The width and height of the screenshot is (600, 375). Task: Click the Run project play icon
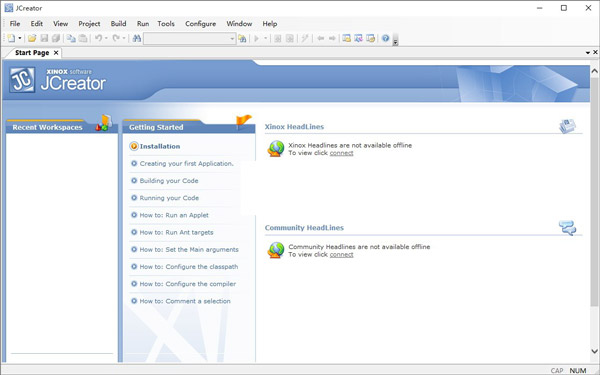tap(256, 38)
